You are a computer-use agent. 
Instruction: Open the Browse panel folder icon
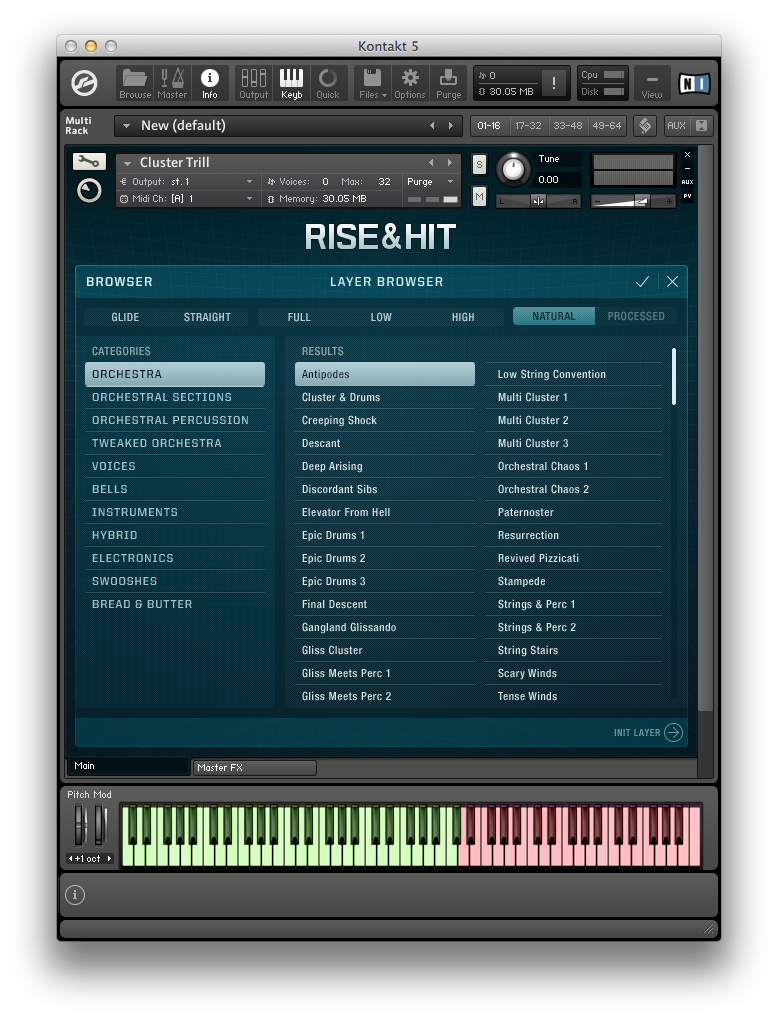point(135,83)
